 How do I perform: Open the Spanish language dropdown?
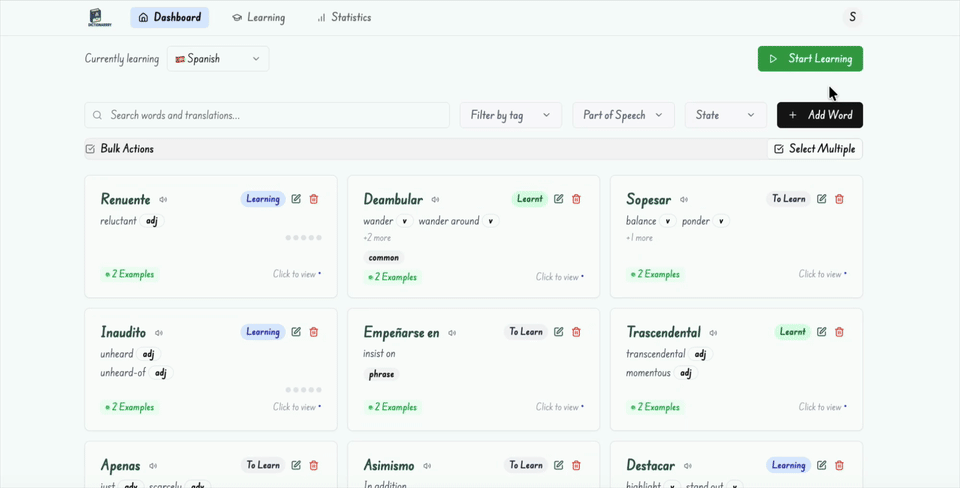click(217, 59)
